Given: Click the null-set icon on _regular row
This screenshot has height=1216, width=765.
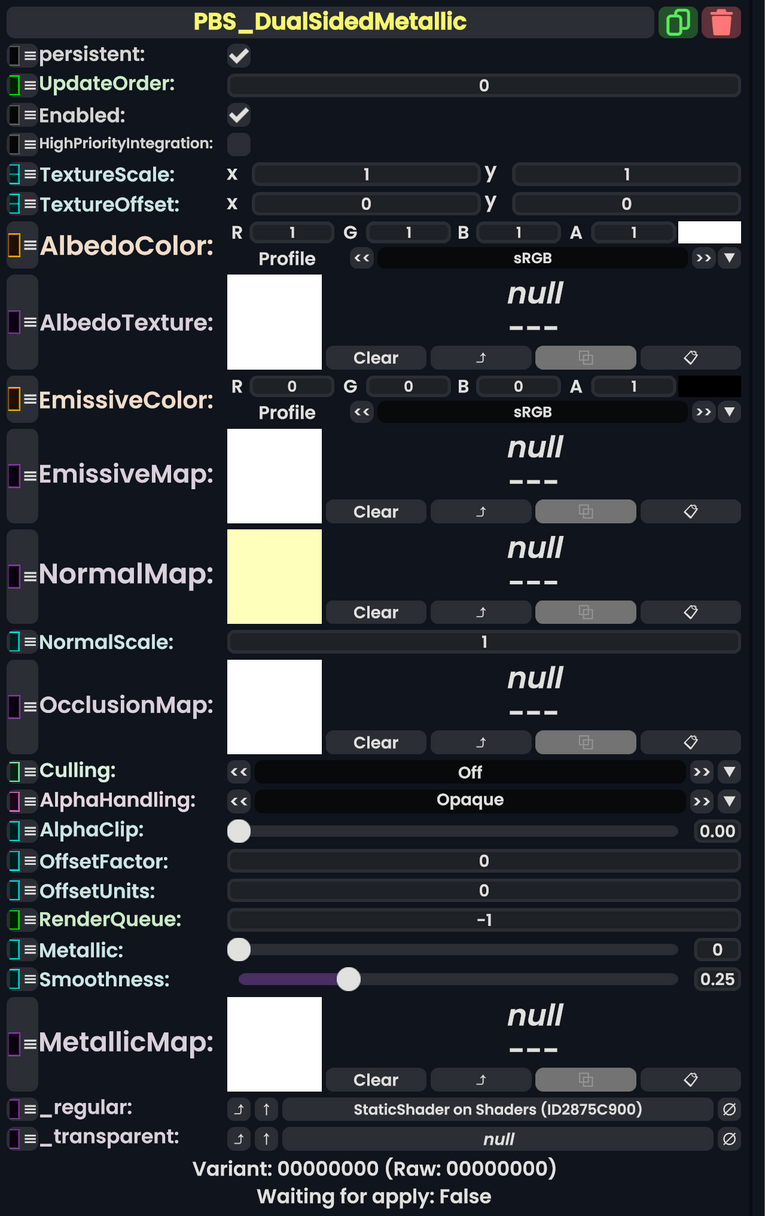Looking at the screenshot, I should tap(730, 1109).
